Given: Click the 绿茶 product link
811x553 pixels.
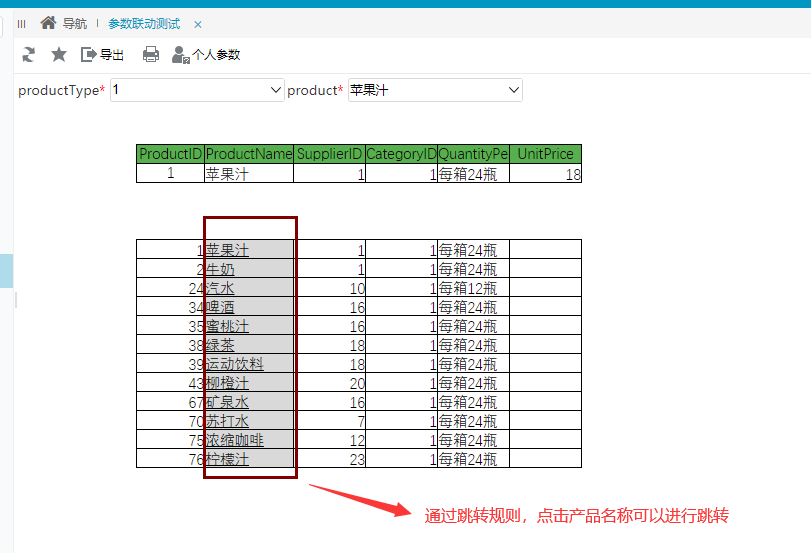Looking at the screenshot, I should (x=220, y=345).
